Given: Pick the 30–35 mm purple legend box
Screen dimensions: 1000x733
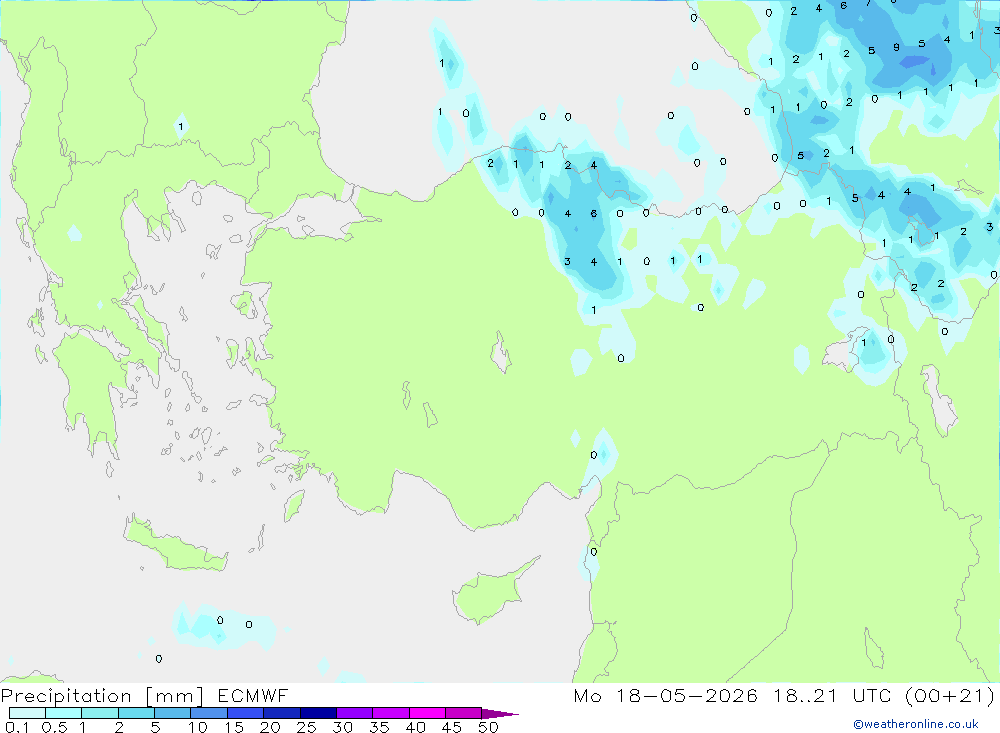Looking at the screenshot, I should 354,713.
